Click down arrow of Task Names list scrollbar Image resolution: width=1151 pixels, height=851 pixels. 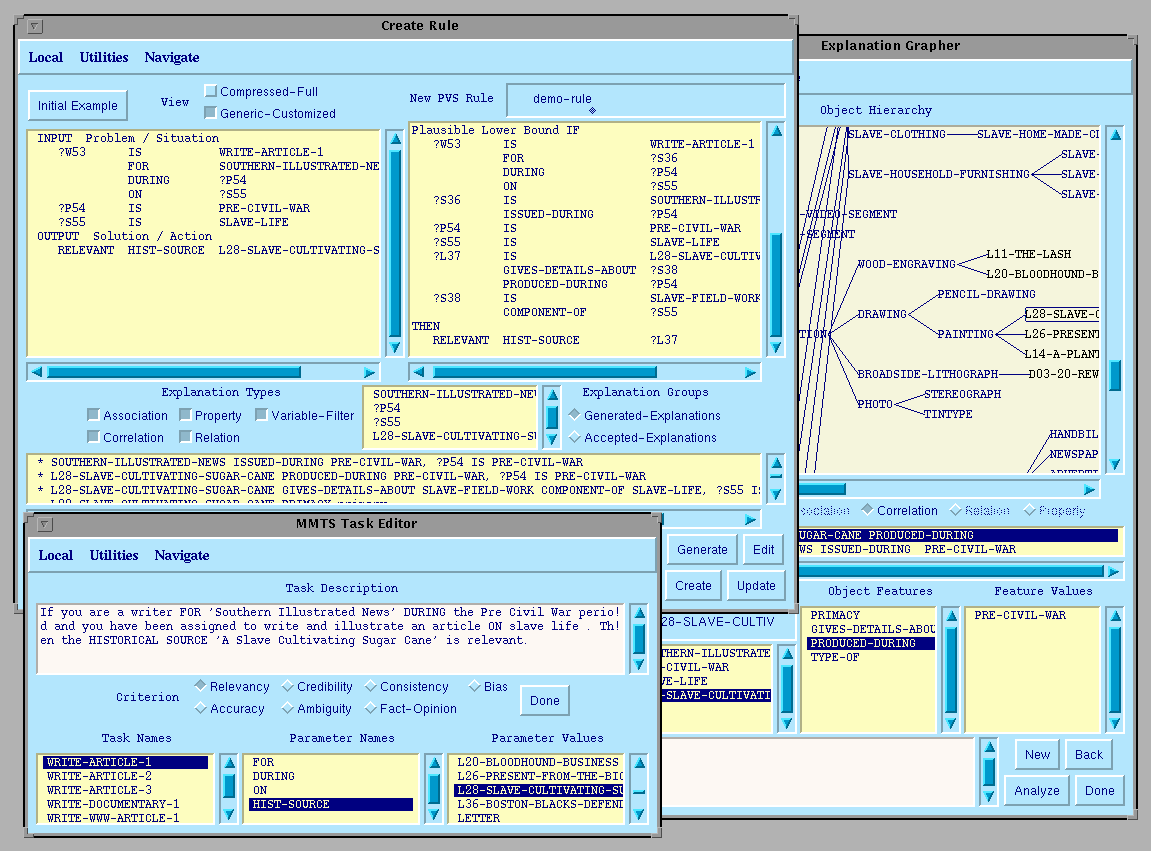coord(228,815)
